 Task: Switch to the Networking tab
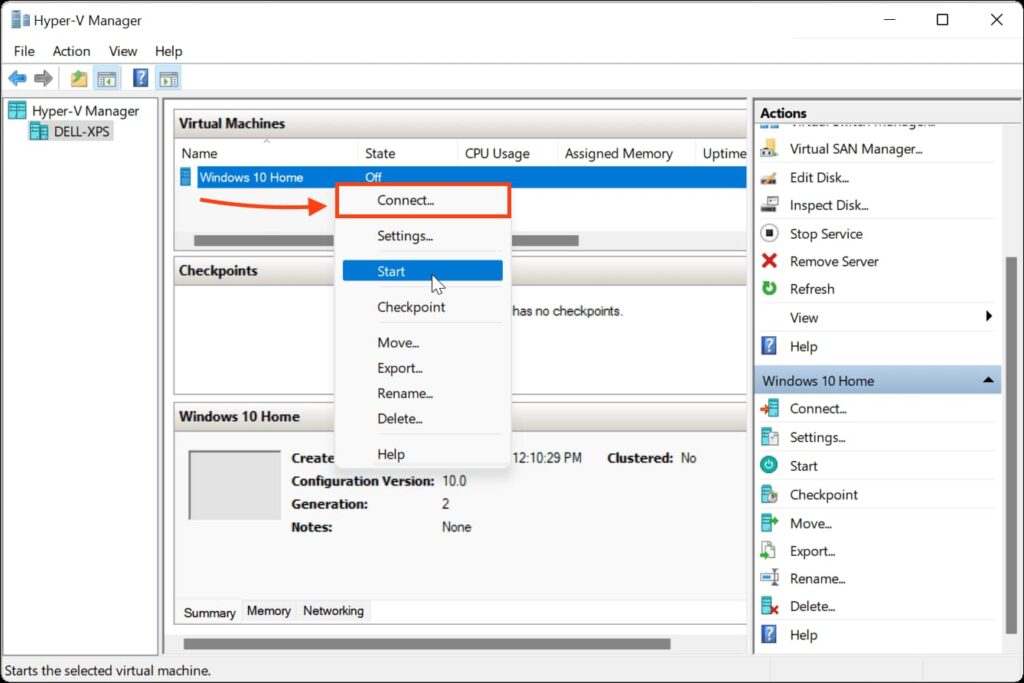click(333, 611)
